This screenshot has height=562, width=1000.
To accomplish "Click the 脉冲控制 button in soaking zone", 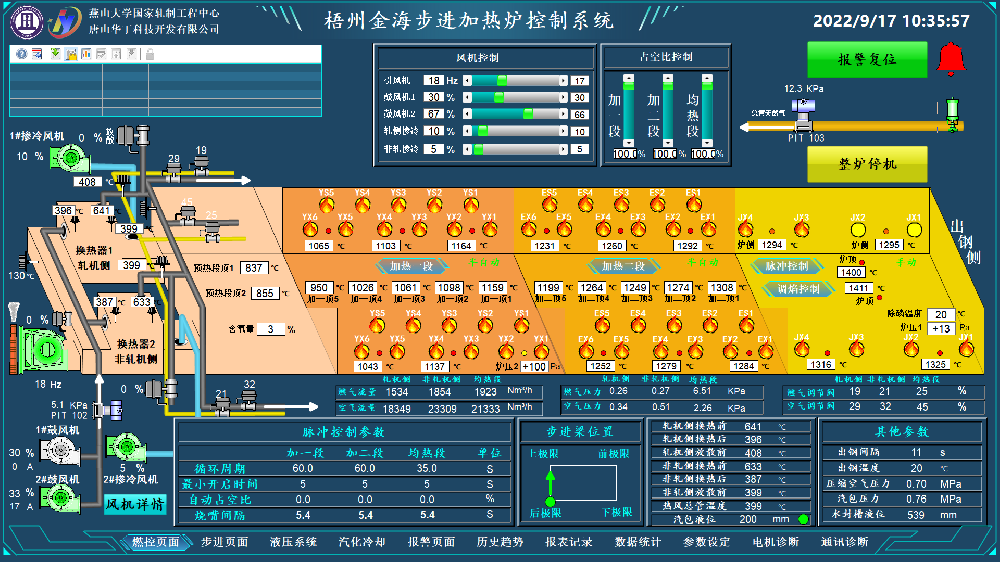I will 785,266.
